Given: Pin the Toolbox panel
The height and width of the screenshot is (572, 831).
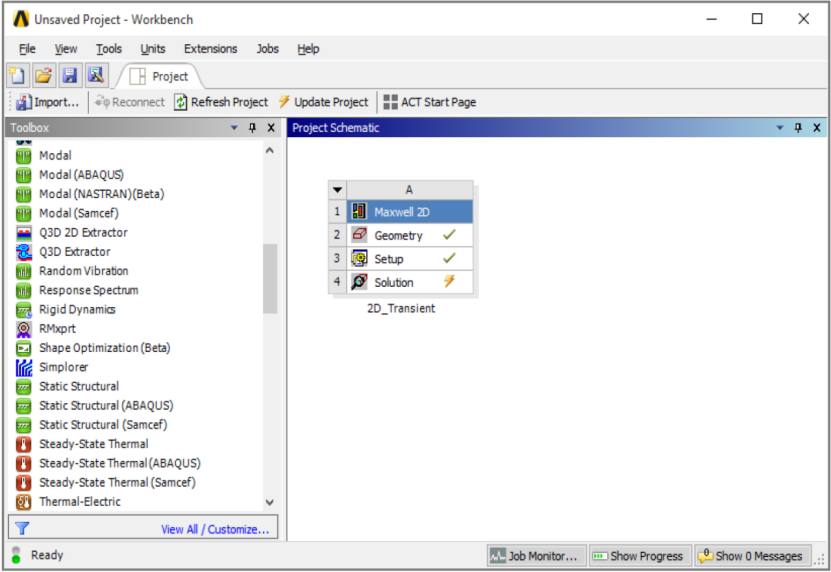Looking at the screenshot, I should tap(252, 128).
